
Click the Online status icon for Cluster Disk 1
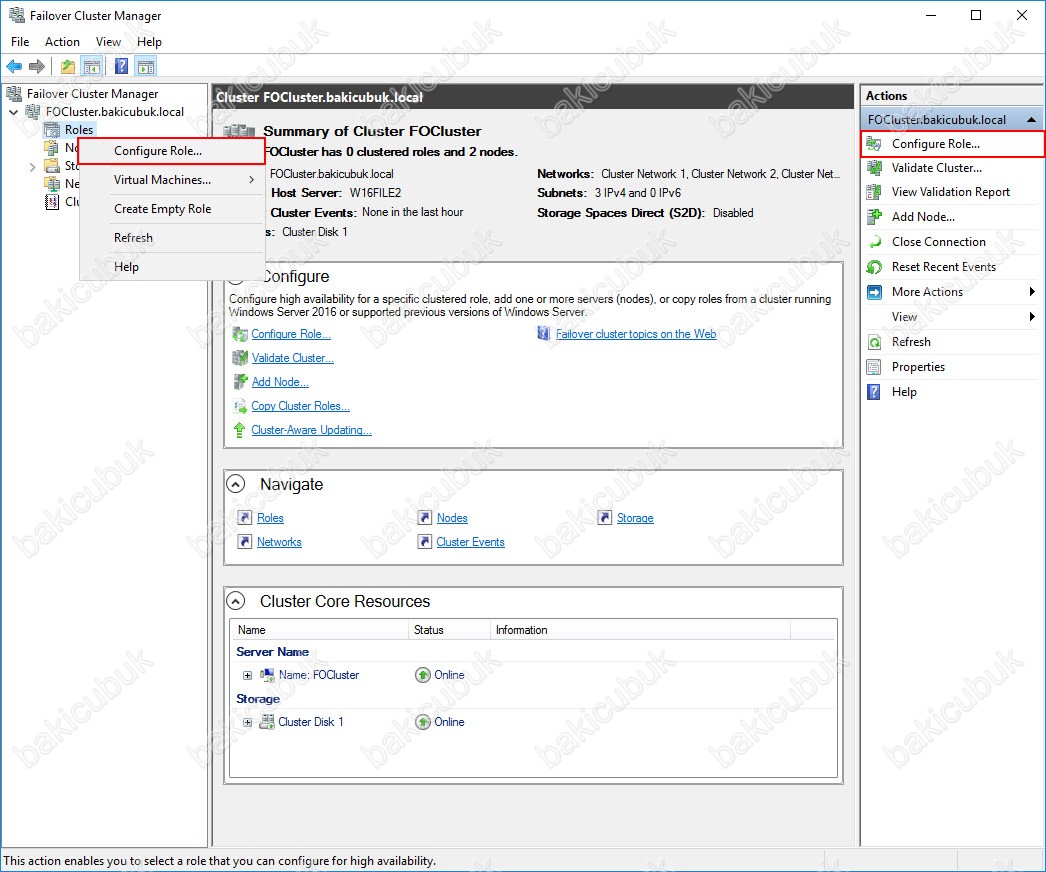(x=423, y=722)
